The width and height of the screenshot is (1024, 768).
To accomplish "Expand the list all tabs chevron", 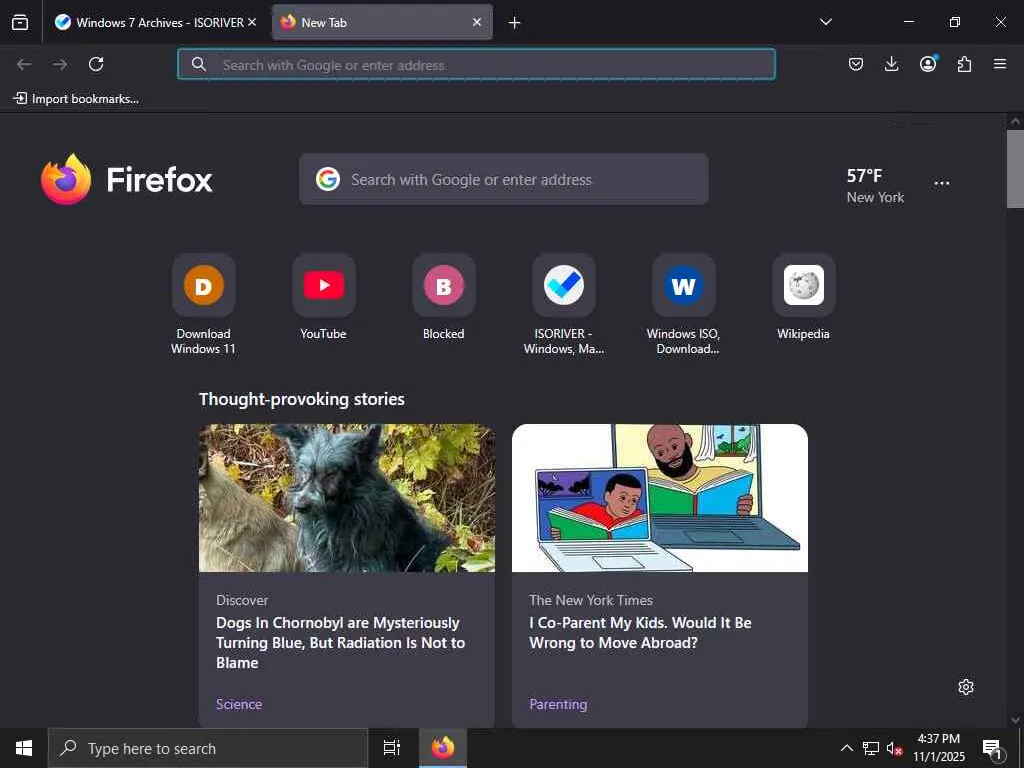I will coord(825,22).
